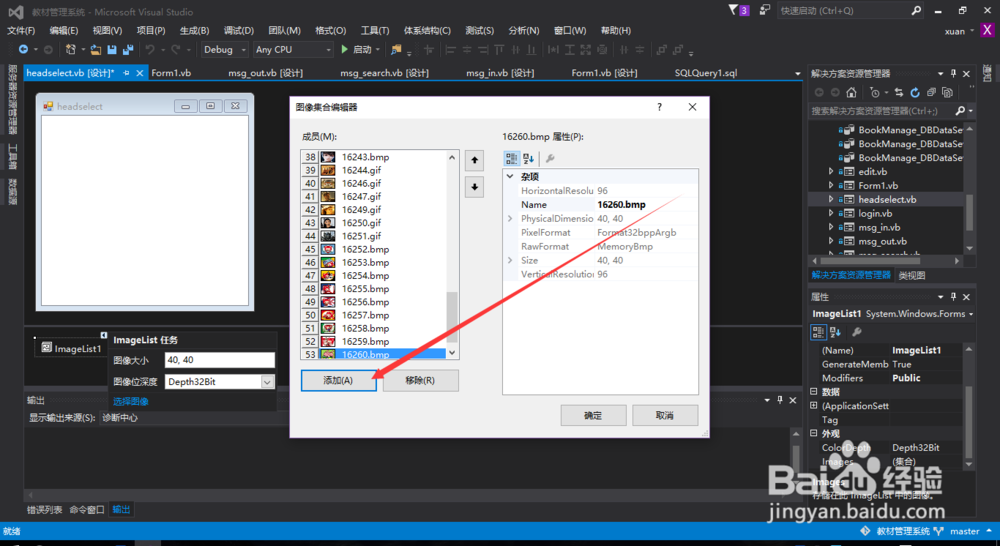Click the wrench icon in Properties panel
The width and height of the screenshot is (1000, 546).
coord(857,332)
